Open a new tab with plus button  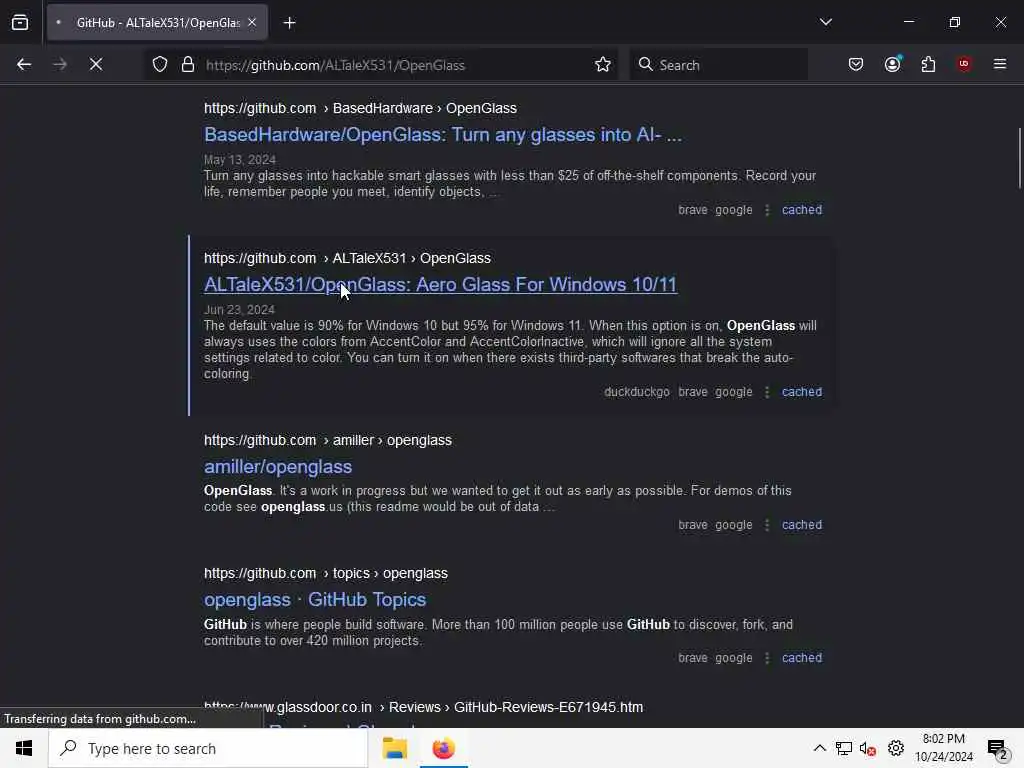click(289, 23)
